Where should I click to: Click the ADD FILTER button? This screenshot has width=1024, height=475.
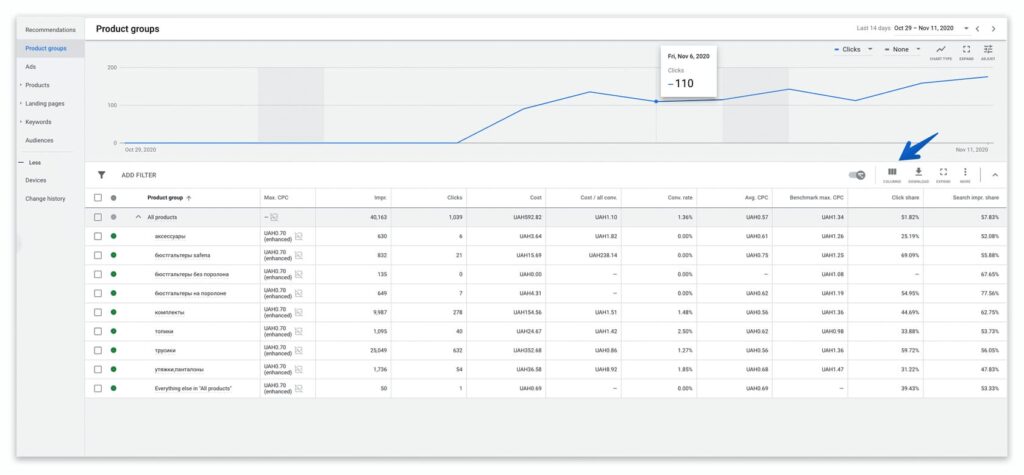pos(138,175)
